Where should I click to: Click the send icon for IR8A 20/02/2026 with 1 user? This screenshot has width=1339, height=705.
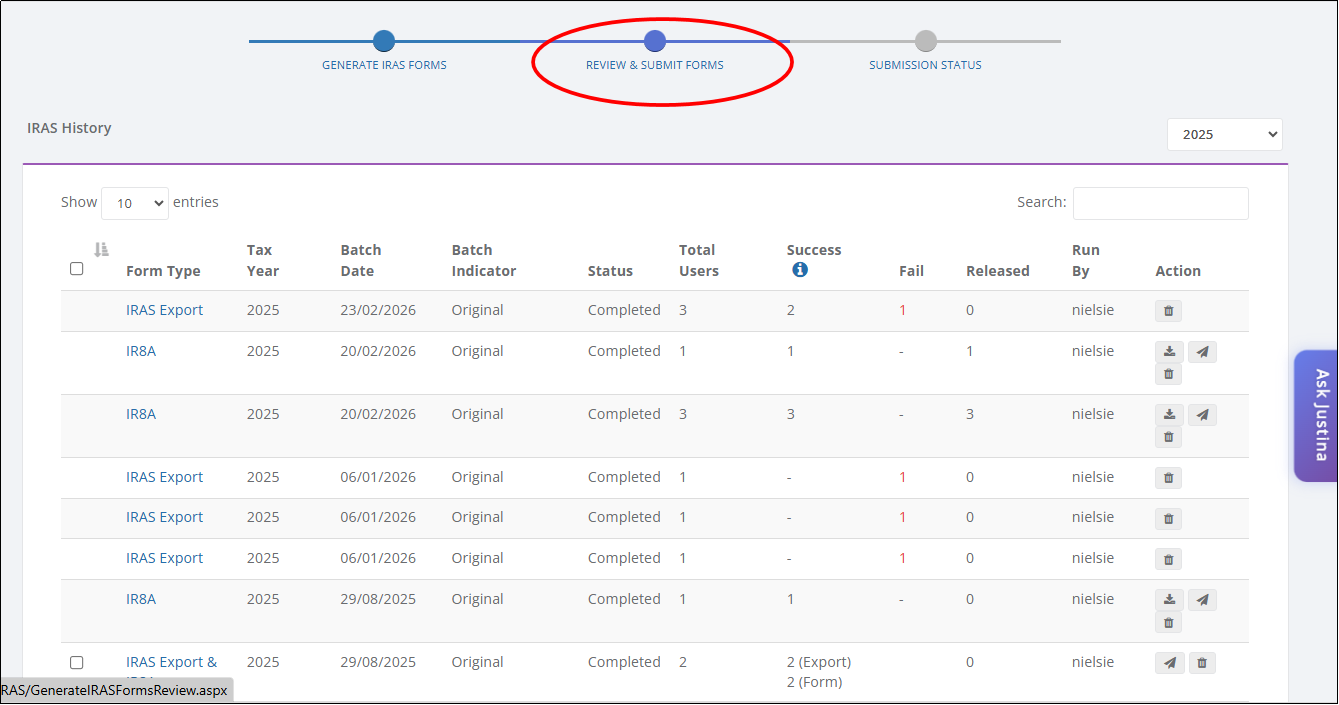pos(1202,352)
